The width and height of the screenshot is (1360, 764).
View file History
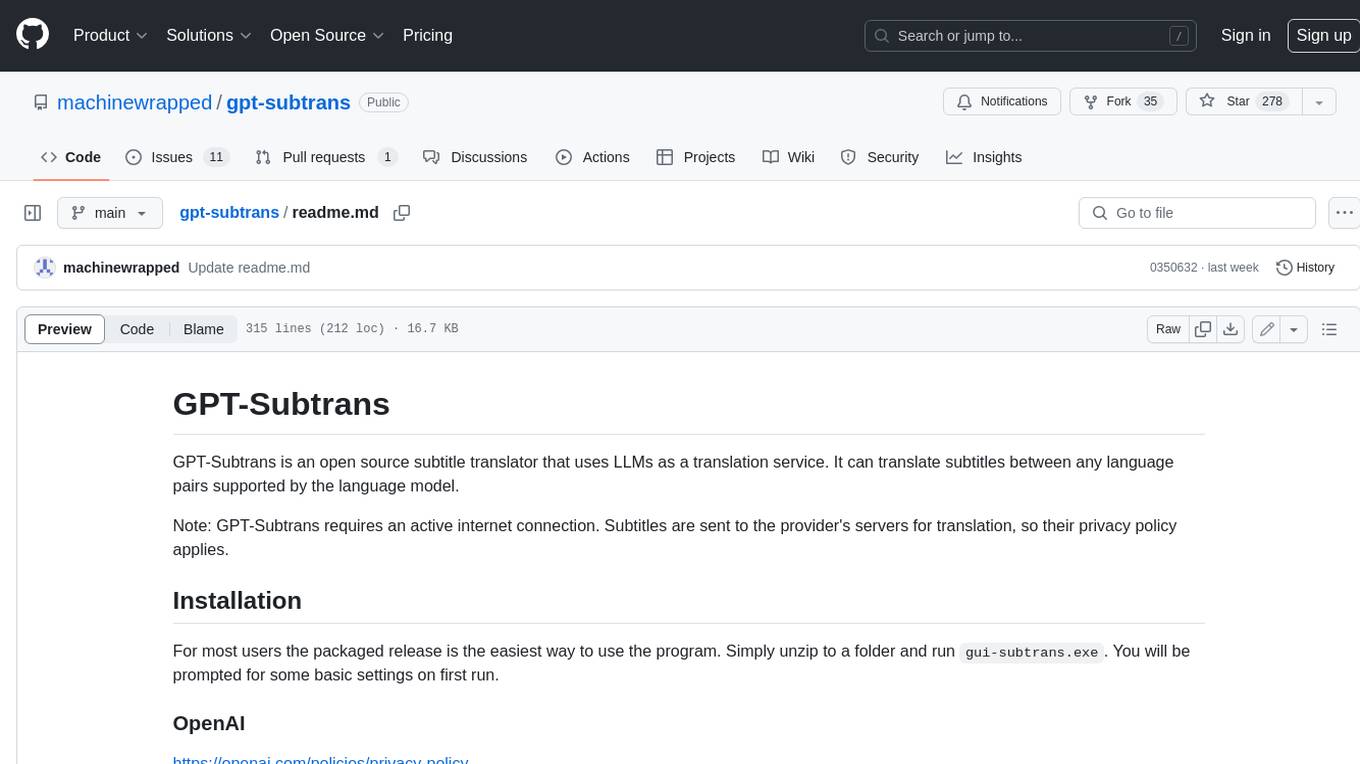(1305, 267)
